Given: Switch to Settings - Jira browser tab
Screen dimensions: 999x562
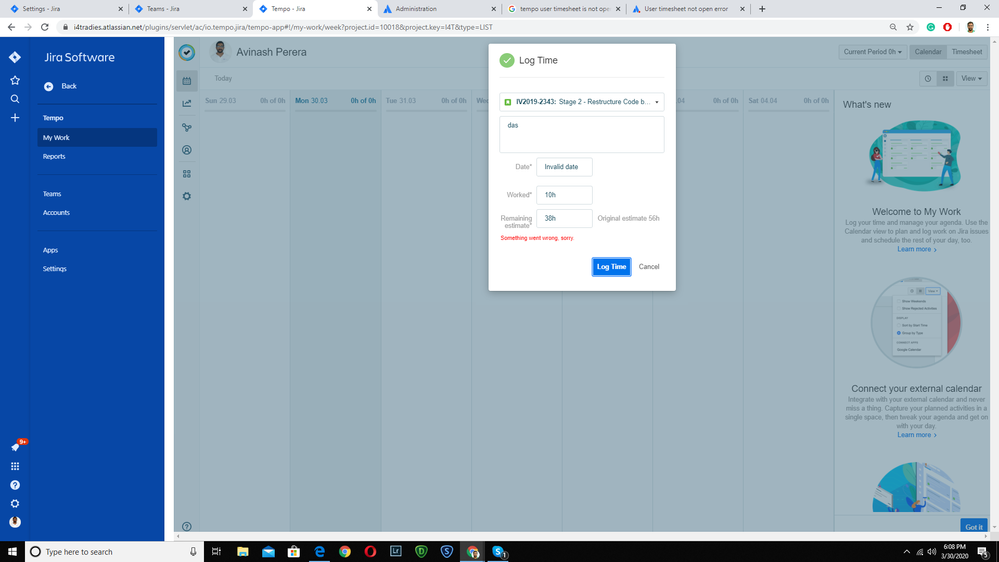Looking at the screenshot, I should pos(64,9).
